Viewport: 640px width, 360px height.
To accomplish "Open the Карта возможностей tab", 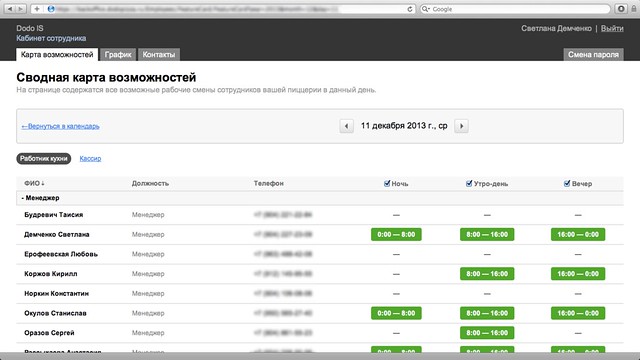I will coord(57,55).
